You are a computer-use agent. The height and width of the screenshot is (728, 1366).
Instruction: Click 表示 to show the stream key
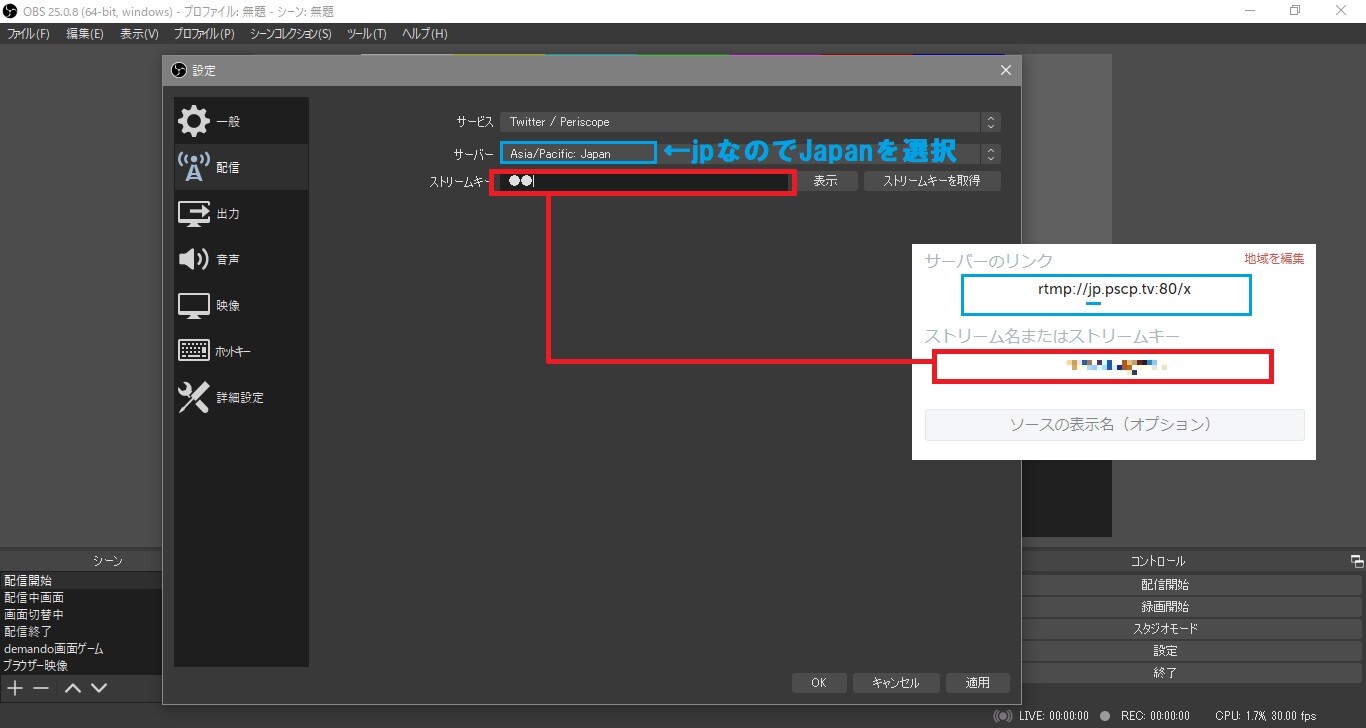point(826,181)
